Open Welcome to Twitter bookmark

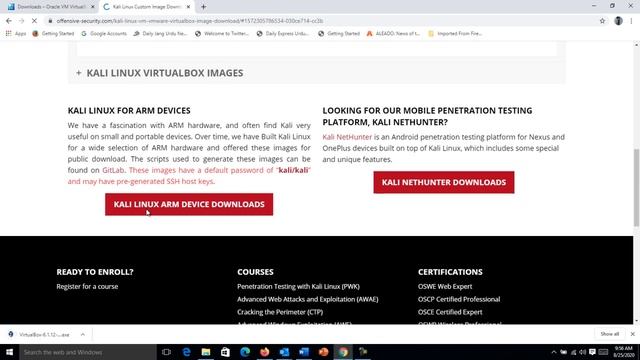click(222, 33)
